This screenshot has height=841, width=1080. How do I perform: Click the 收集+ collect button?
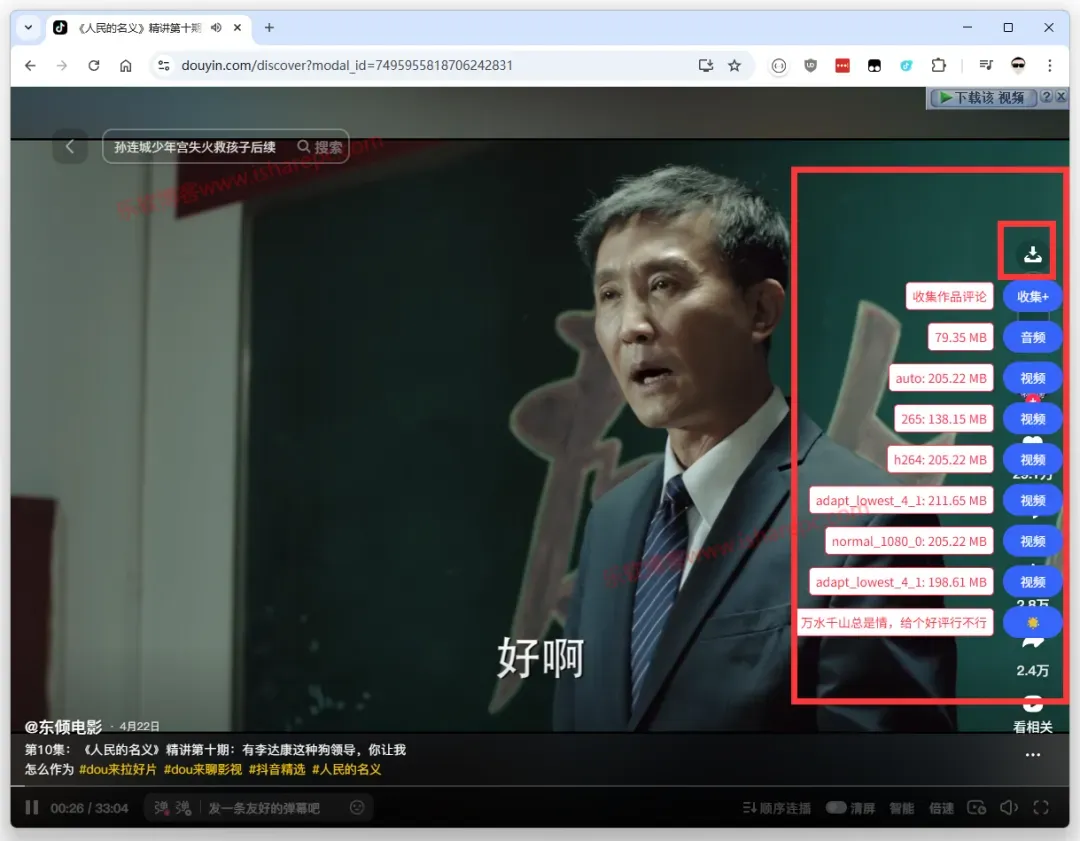(1032, 297)
